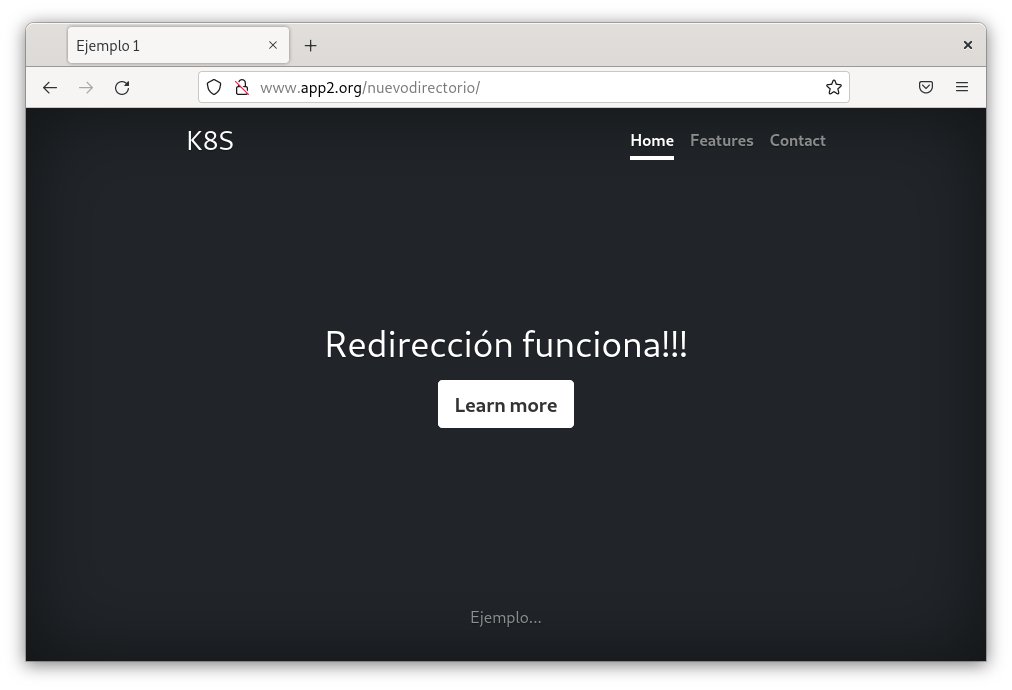
Task: Click the forward navigation arrow
Action: (86, 88)
